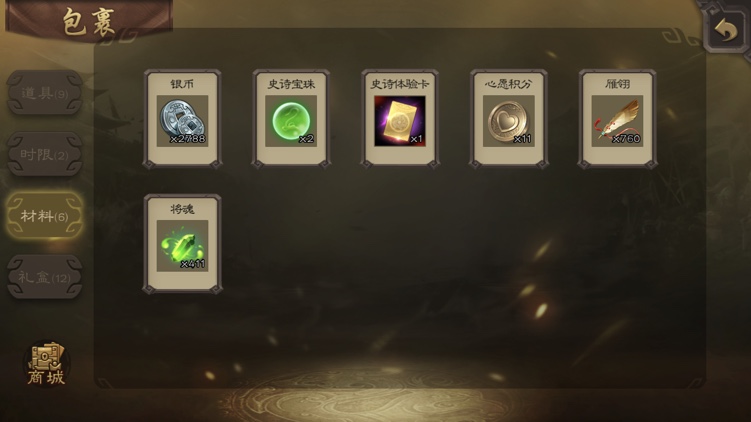Open the 商城 shop chest icon
This screenshot has width=751, height=422.
(x=46, y=364)
